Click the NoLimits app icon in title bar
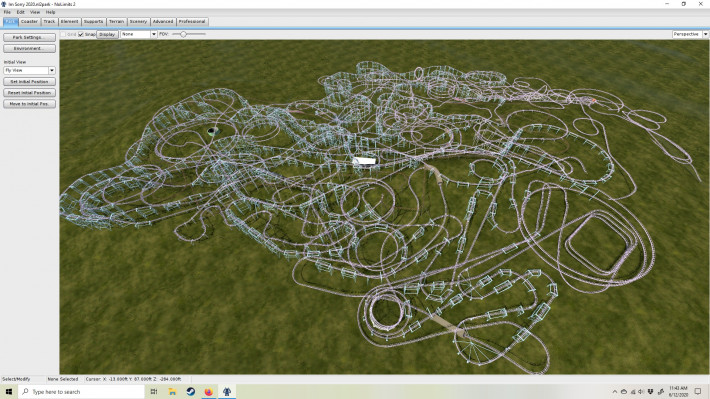710x399 pixels. click(x=4, y=4)
